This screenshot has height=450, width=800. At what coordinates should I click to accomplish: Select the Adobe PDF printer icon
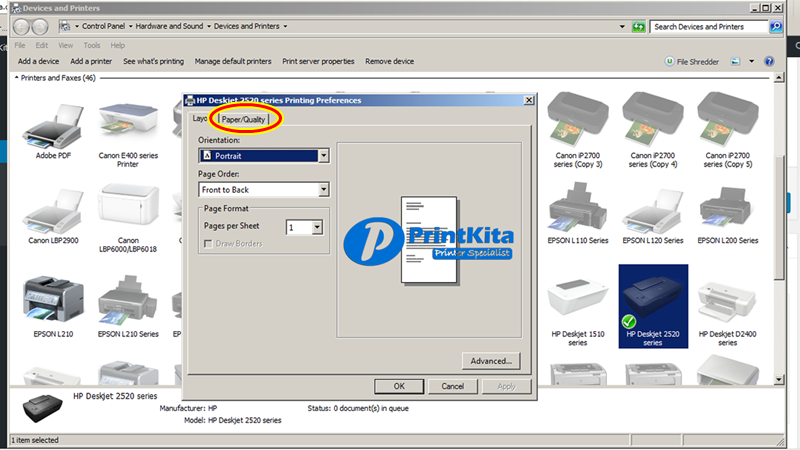[53, 128]
